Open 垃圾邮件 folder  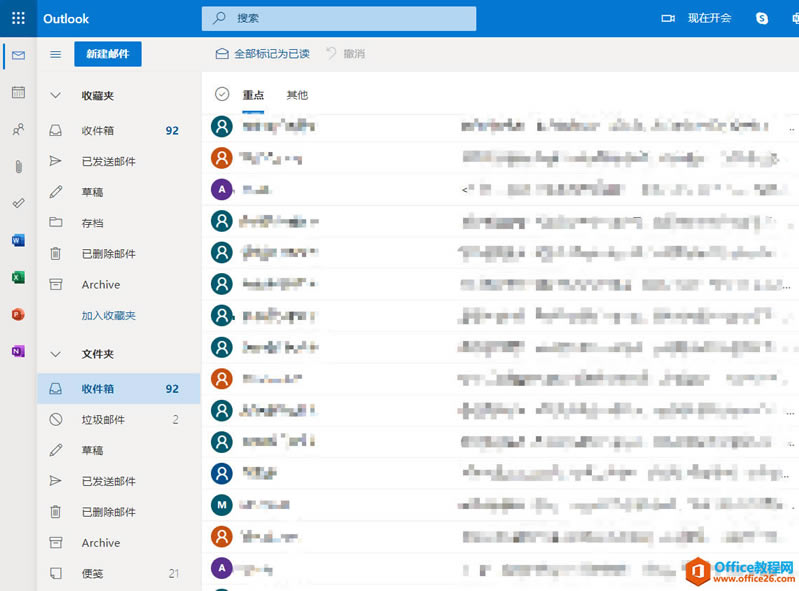[118, 420]
